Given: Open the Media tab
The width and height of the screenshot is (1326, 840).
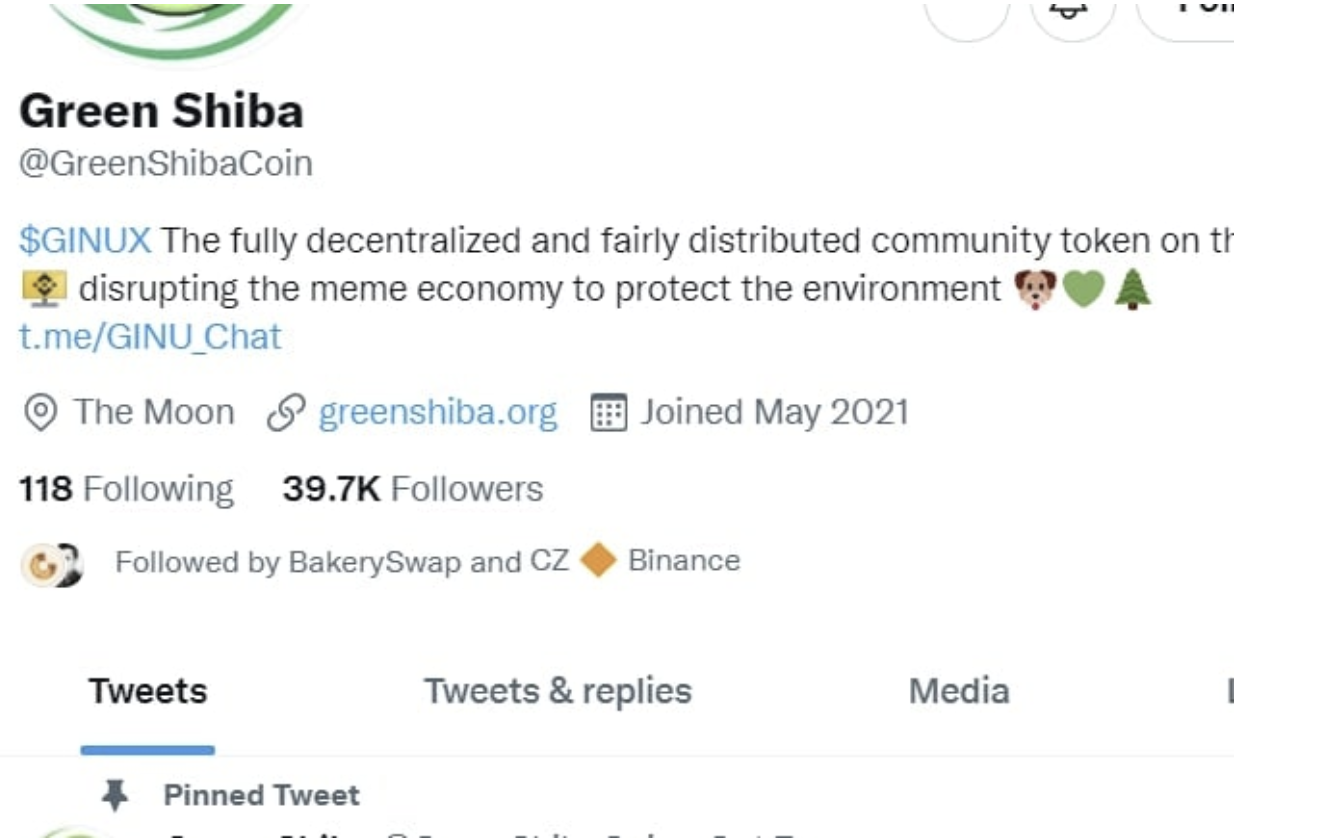Looking at the screenshot, I should 958,690.
